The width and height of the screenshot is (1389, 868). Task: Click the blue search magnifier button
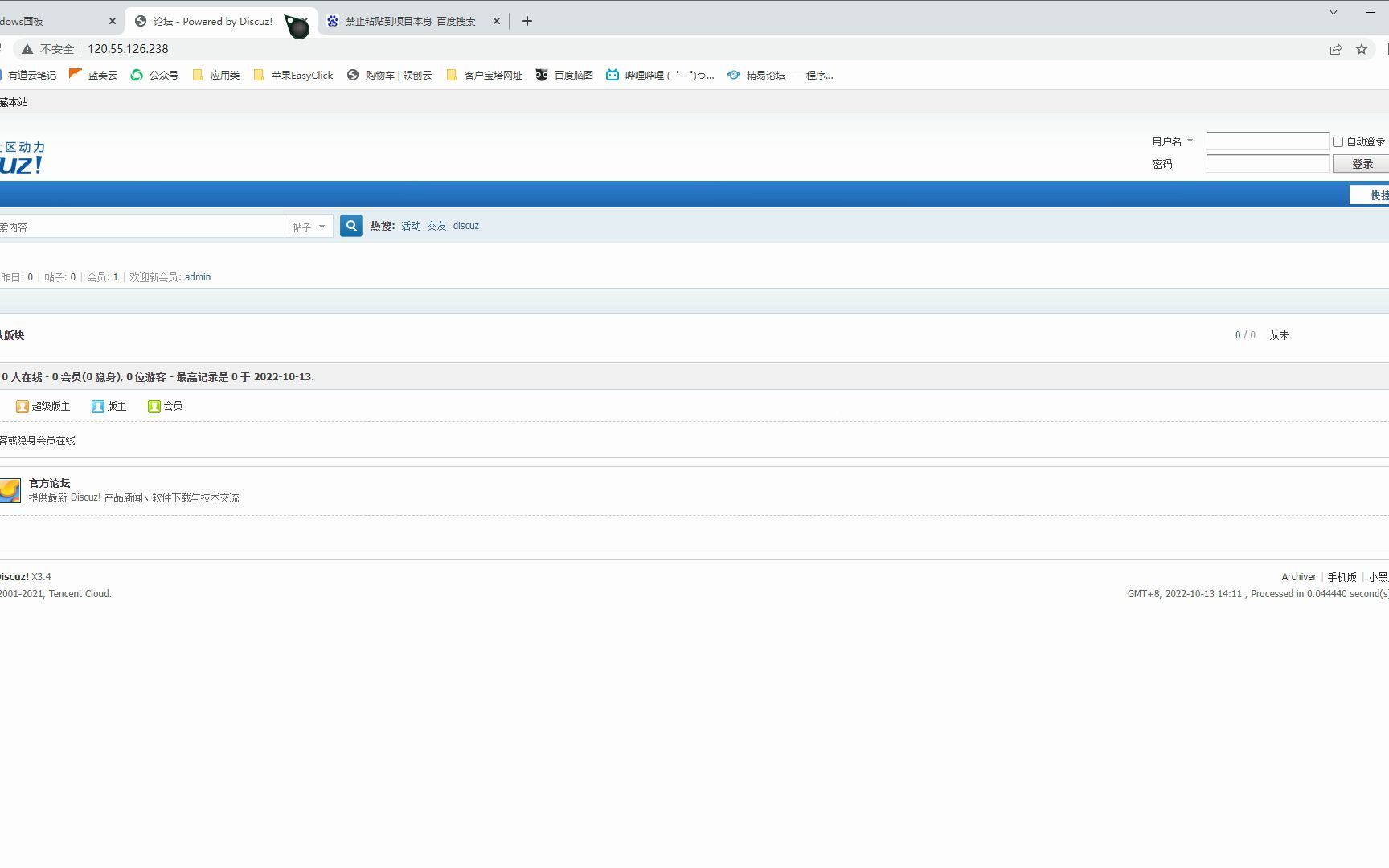pyautogui.click(x=351, y=226)
